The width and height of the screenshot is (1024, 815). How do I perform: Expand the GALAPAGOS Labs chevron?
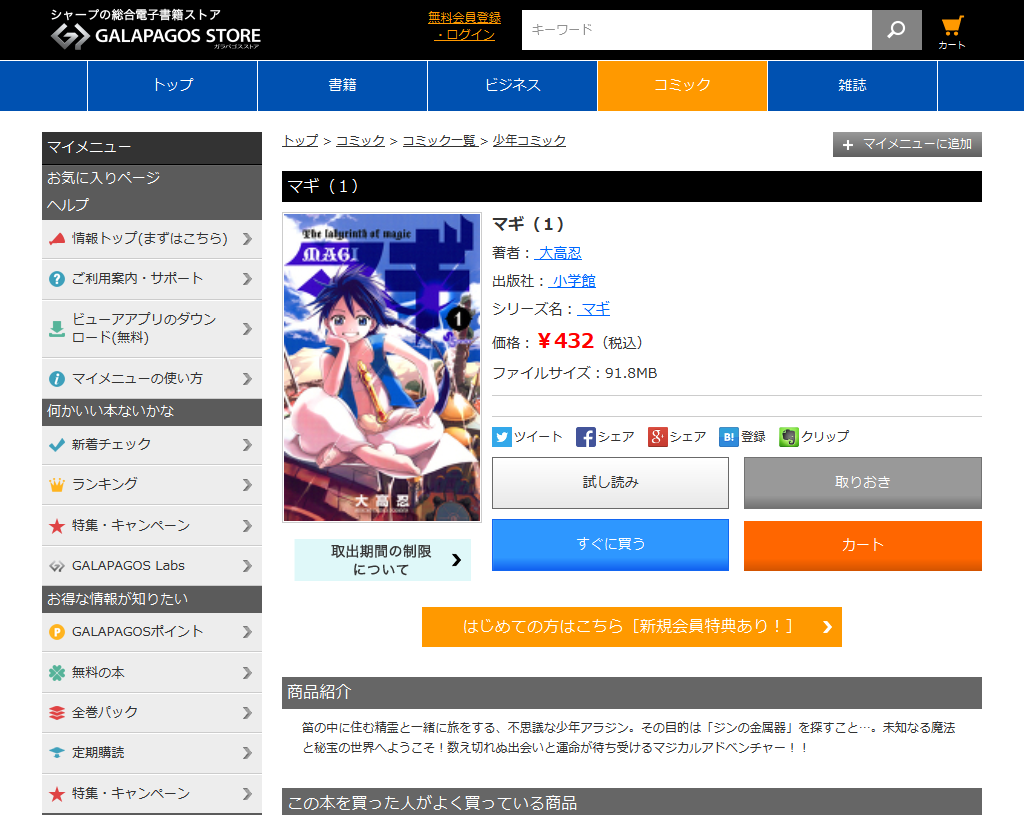point(247,566)
